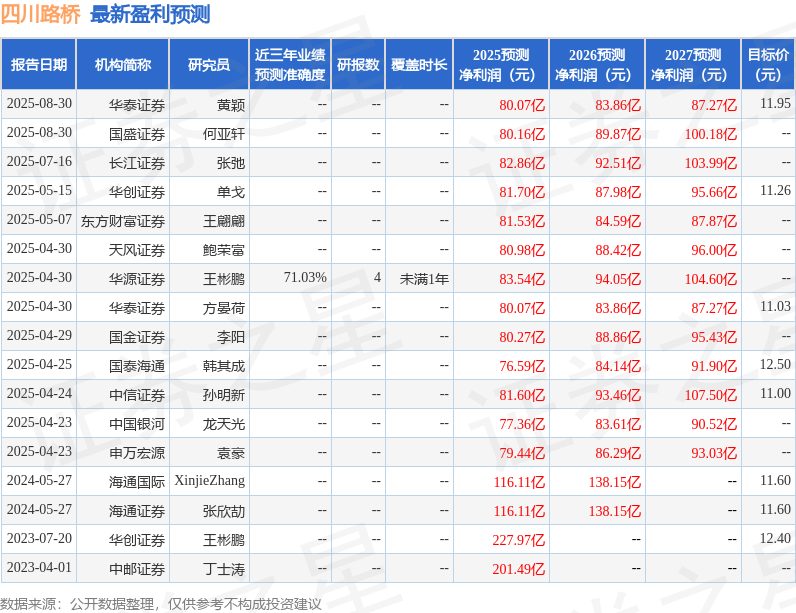Click the 100.18亿 forecast value
796x613 pixels.
[711, 134]
